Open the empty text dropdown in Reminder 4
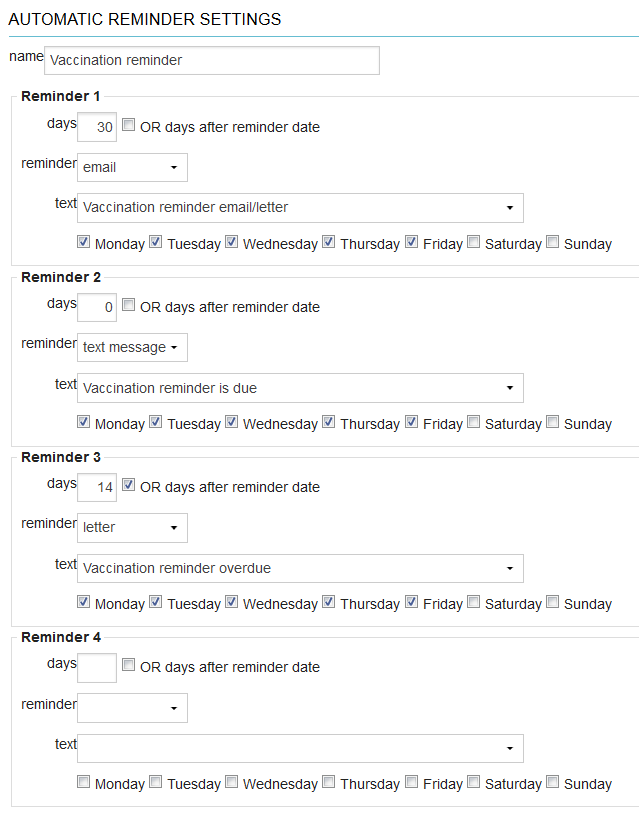The image size is (639, 813). point(300,748)
